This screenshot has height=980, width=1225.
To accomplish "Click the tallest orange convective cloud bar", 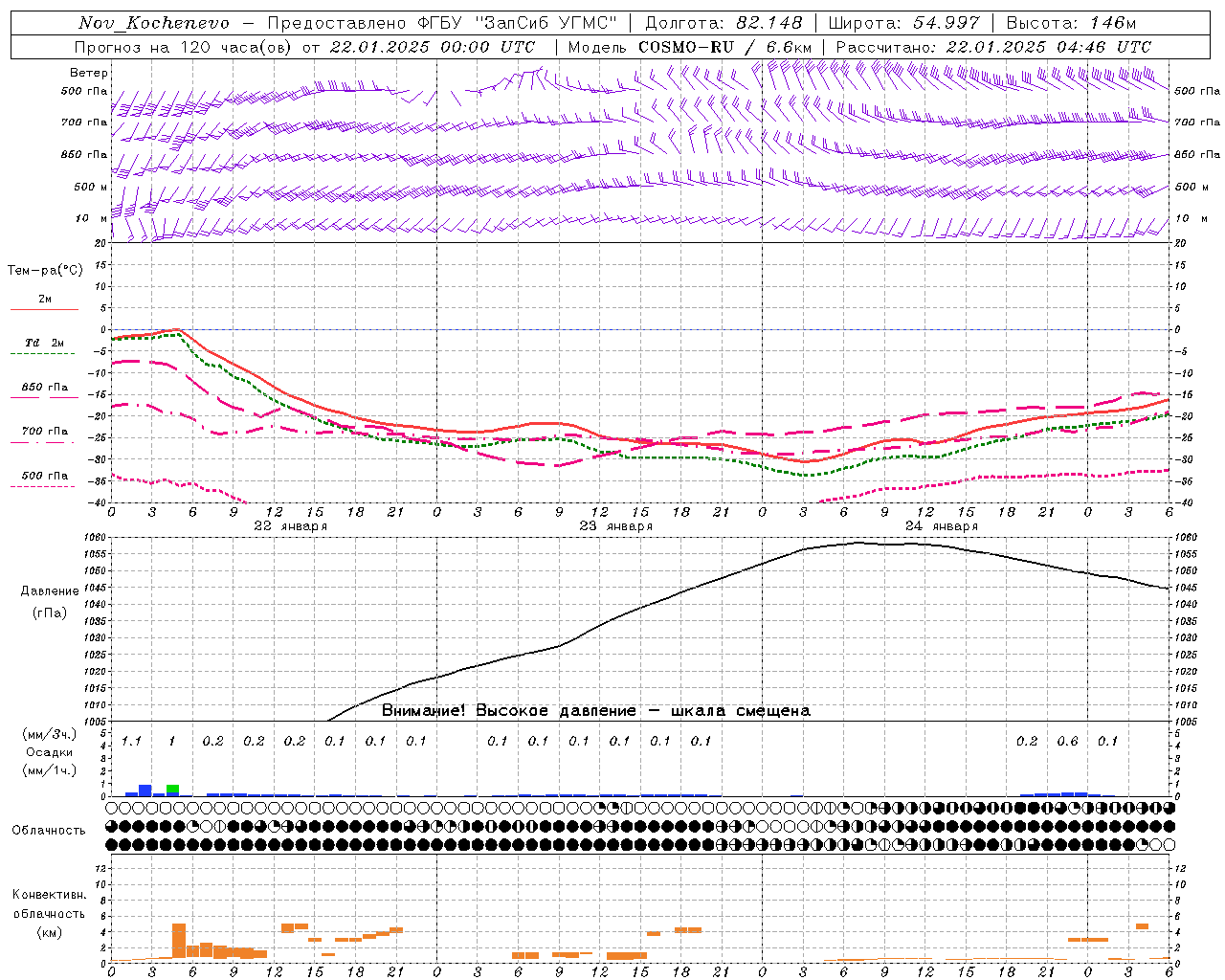I will pos(179,940).
